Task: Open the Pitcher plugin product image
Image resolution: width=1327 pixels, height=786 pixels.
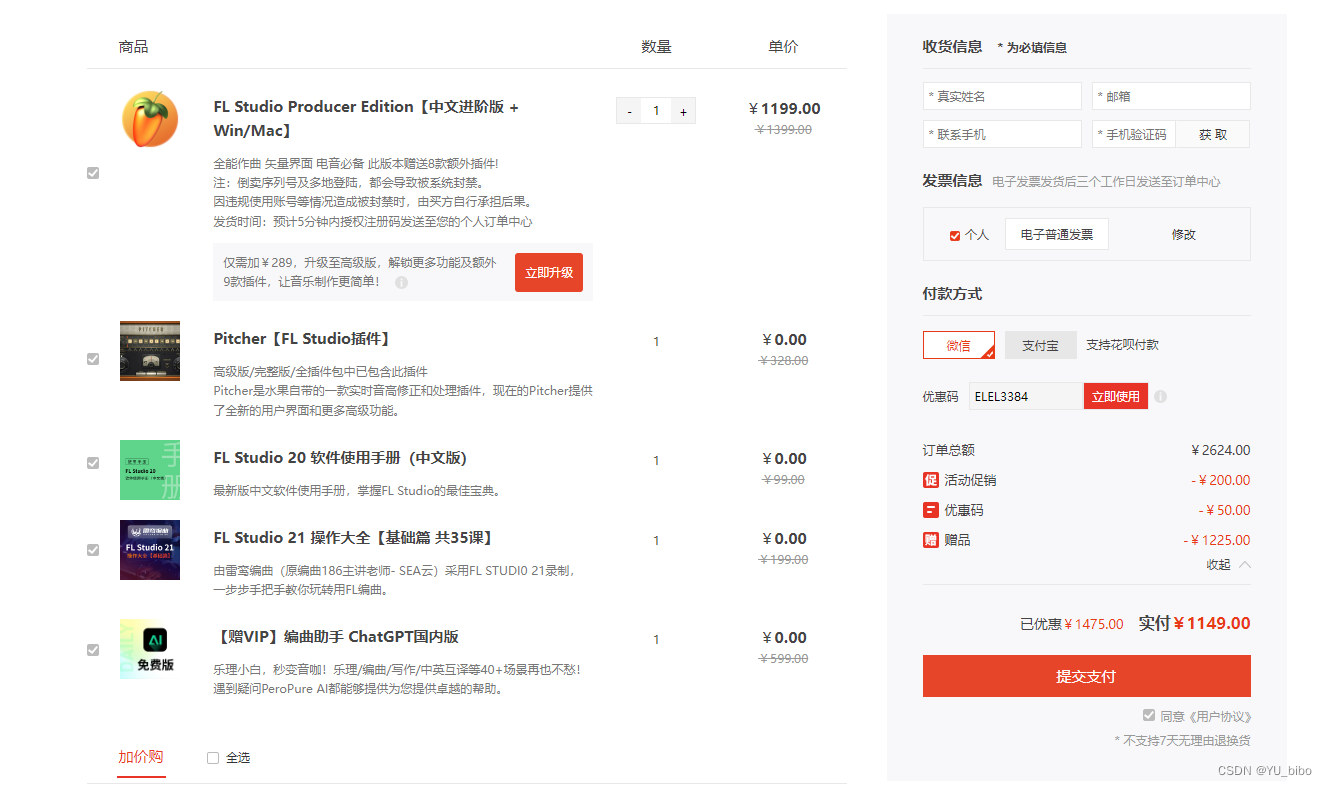Action: point(150,350)
